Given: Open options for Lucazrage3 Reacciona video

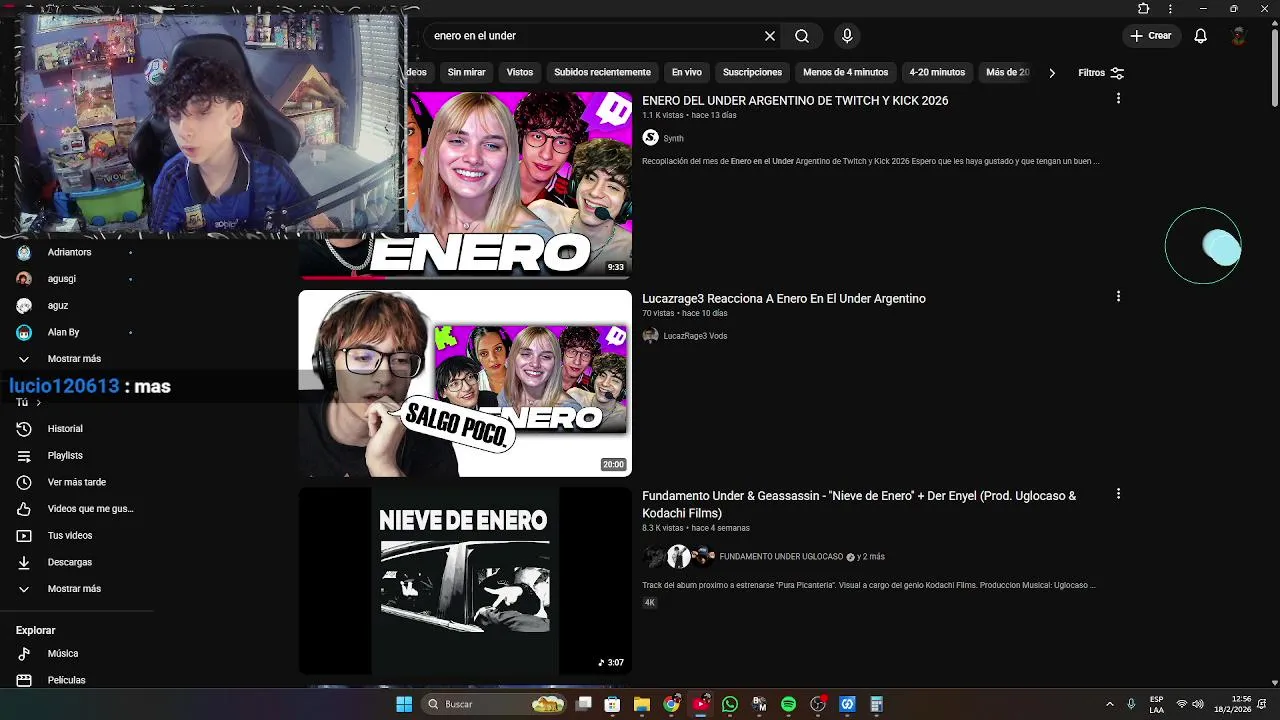Looking at the screenshot, I should click(x=1118, y=297).
